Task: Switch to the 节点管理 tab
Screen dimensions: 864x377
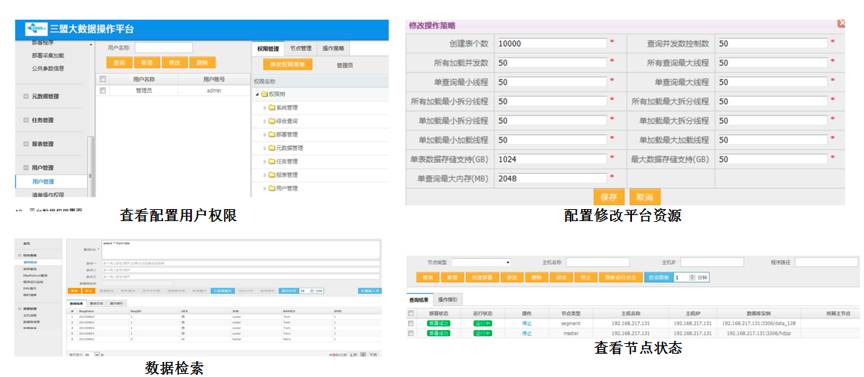Action: (301, 49)
